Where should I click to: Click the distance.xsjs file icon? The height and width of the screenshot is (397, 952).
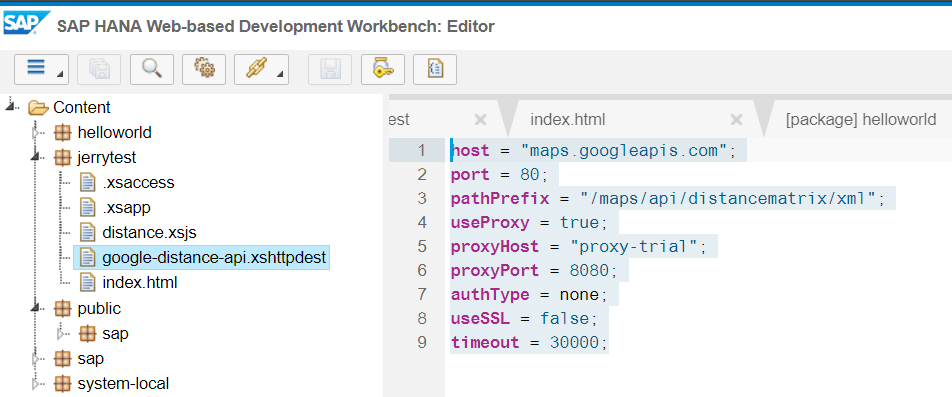tap(89, 232)
